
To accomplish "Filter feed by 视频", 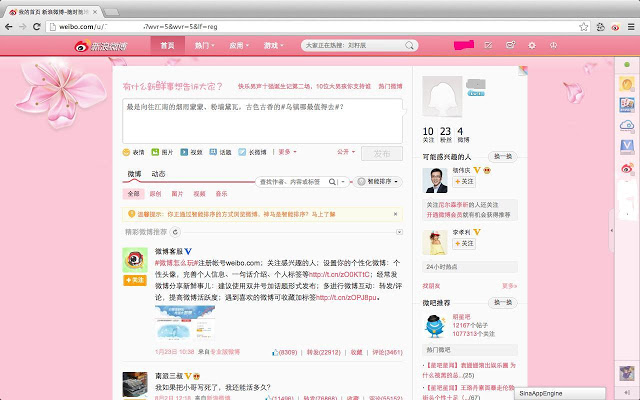I will pyautogui.click(x=199, y=194).
